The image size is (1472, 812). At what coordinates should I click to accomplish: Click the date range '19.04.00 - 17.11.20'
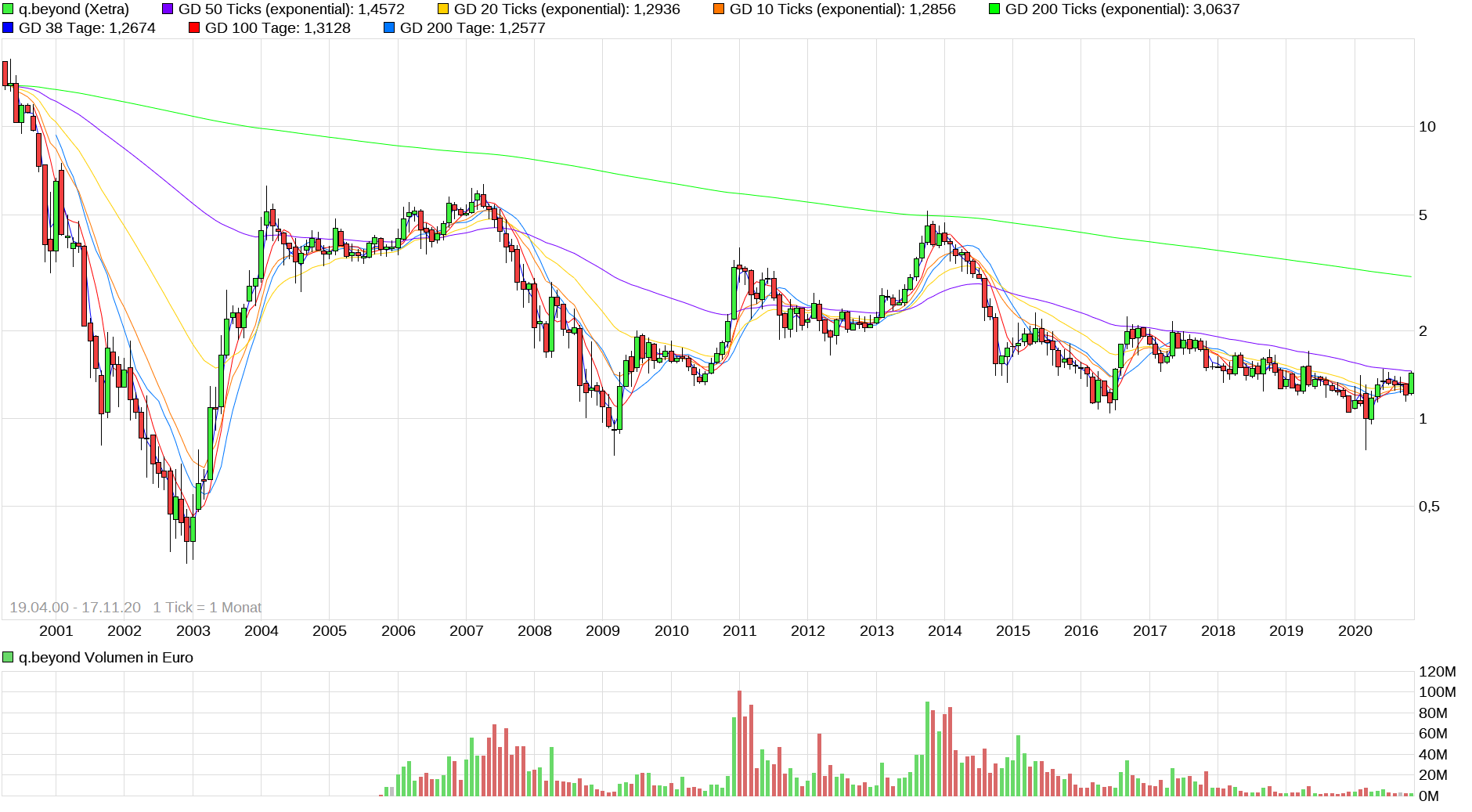[75, 608]
